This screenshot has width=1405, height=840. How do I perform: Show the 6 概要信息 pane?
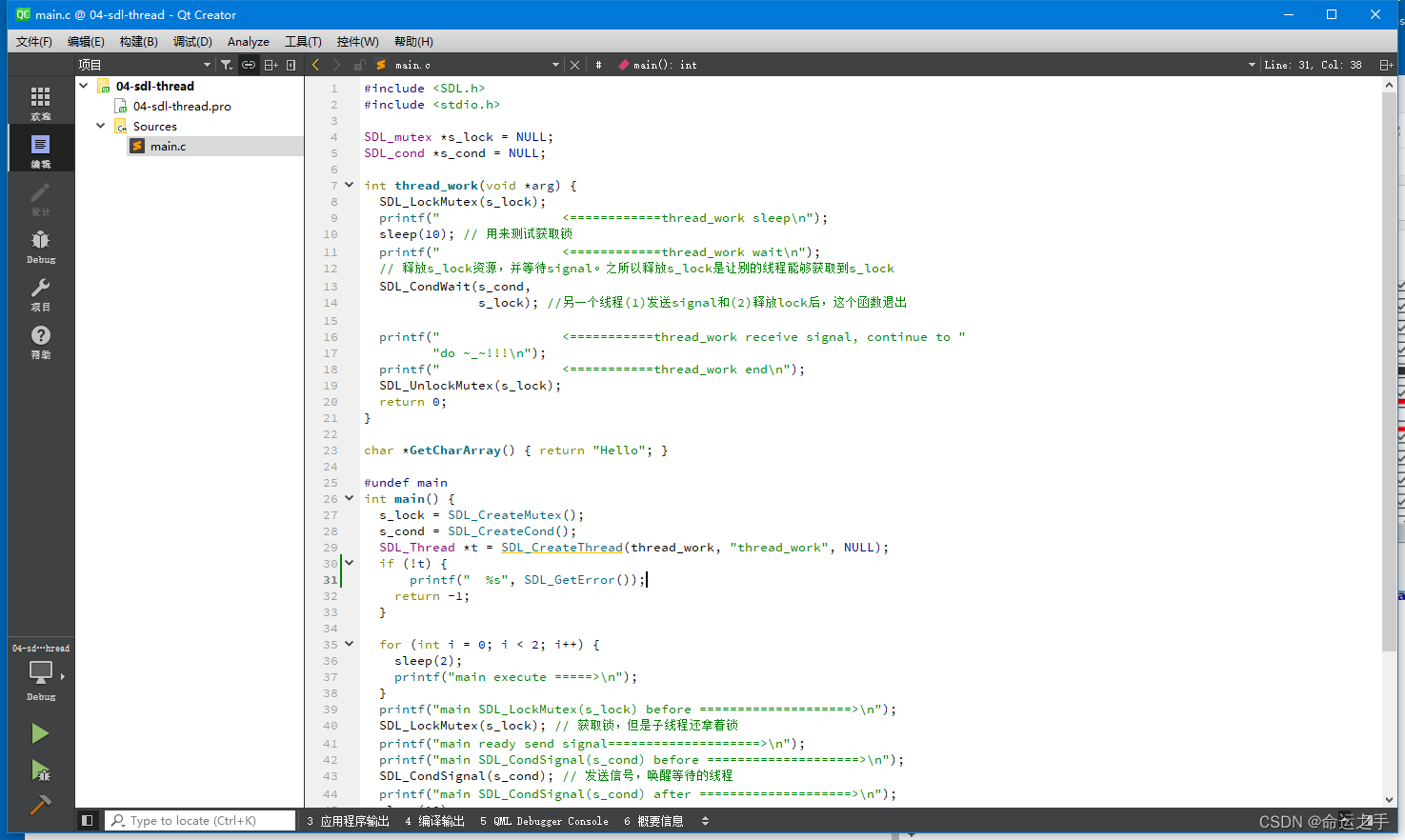(653, 821)
